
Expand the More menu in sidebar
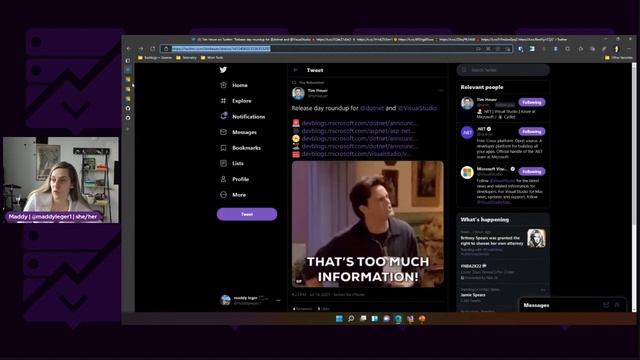[233, 195]
